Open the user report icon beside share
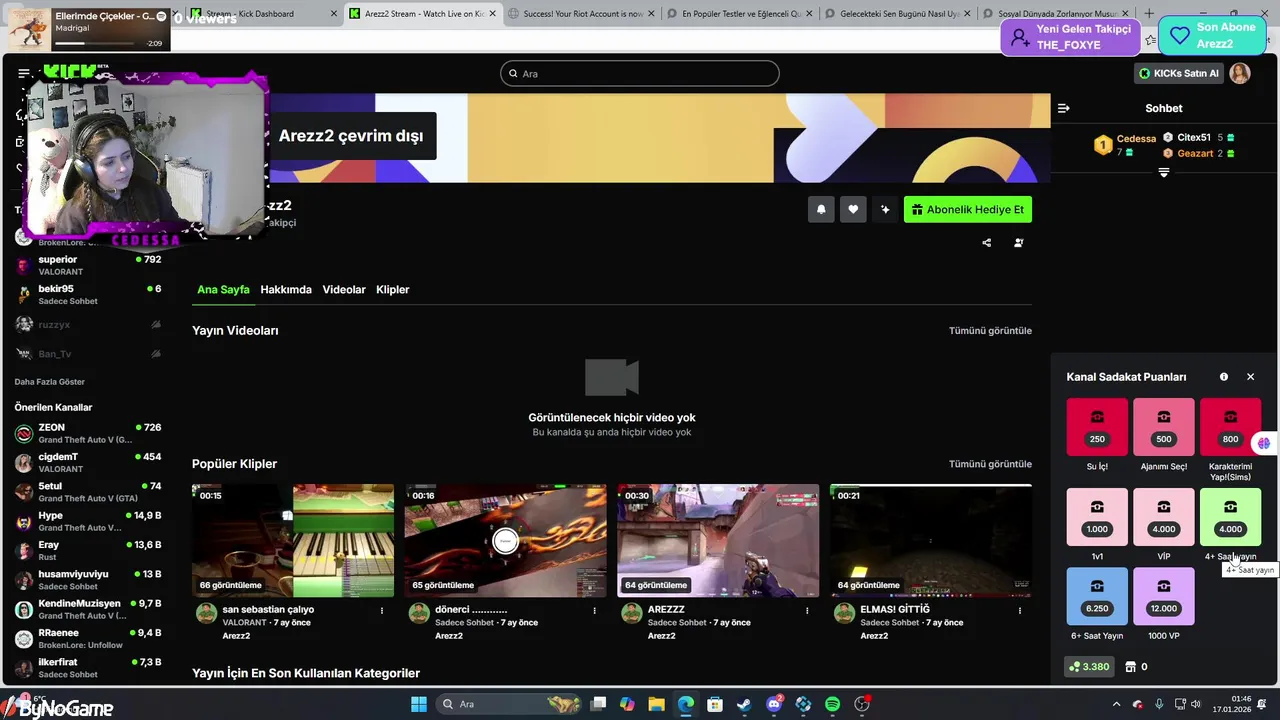The height and width of the screenshot is (720, 1280). (x=1019, y=242)
